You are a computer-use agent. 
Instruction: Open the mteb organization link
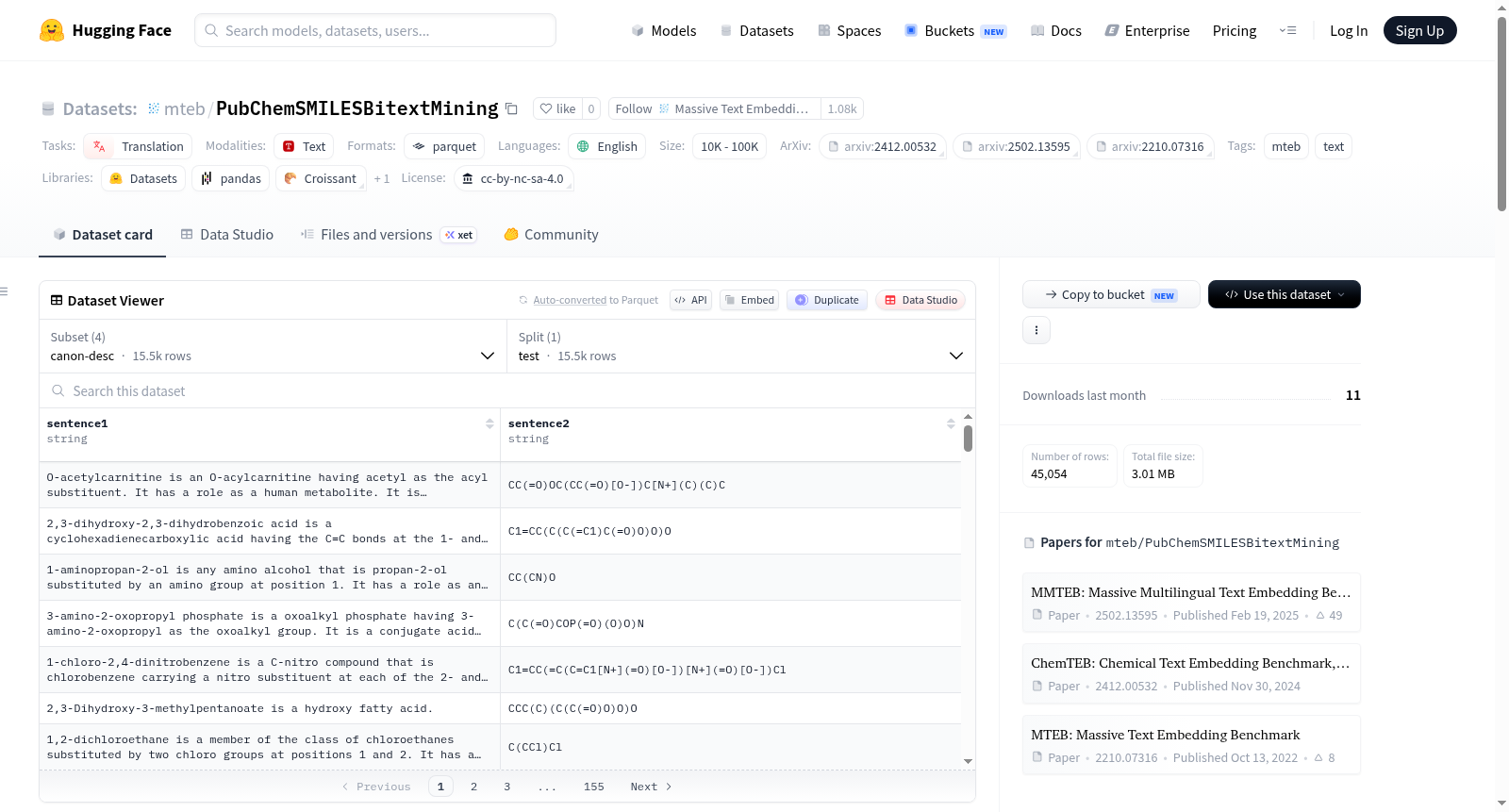pyautogui.click(x=184, y=108)
